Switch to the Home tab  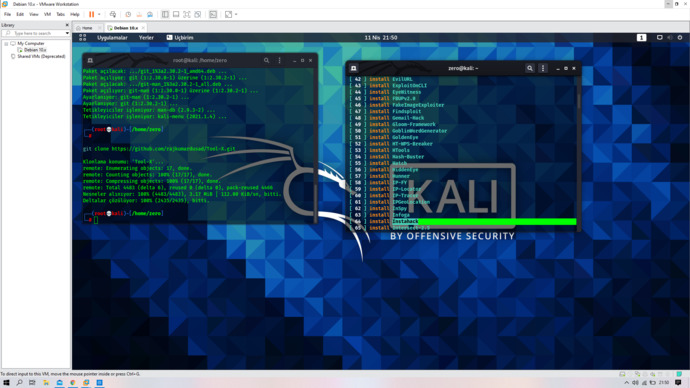tap(87, 28)
